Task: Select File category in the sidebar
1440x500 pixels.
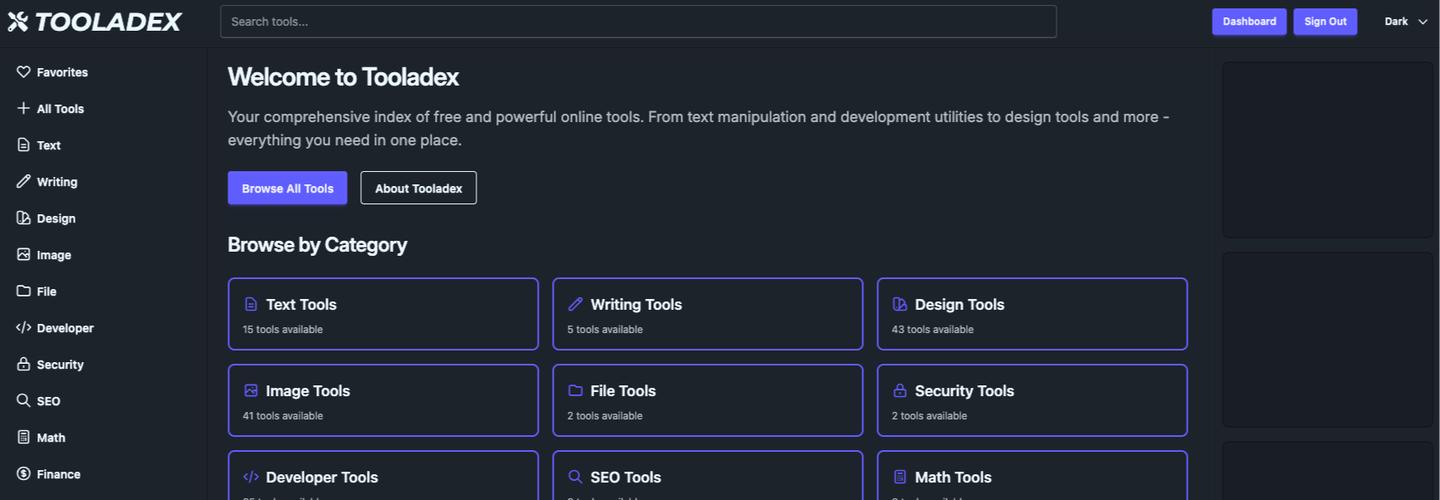Action: pos(104,291)
